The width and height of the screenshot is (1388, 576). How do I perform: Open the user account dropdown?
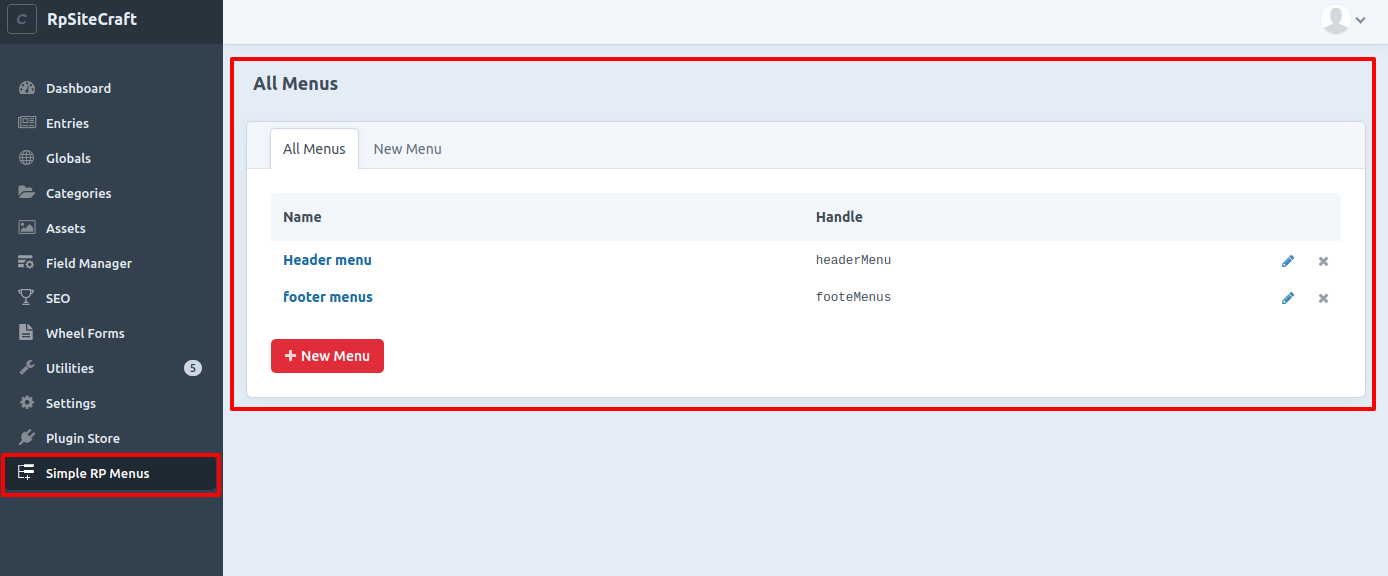pos(1343,20)
